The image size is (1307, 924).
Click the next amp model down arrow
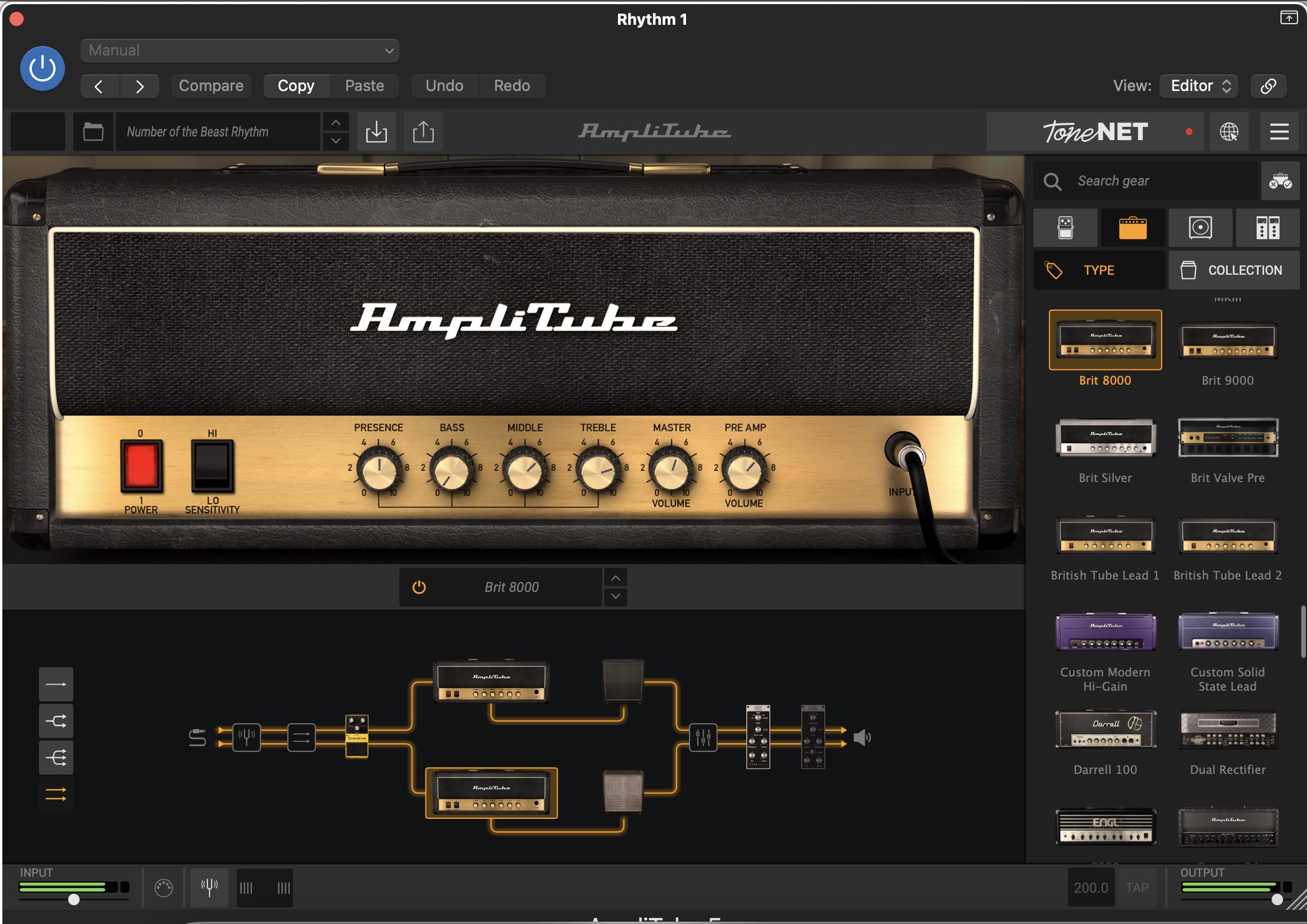[x=615, y=596]
